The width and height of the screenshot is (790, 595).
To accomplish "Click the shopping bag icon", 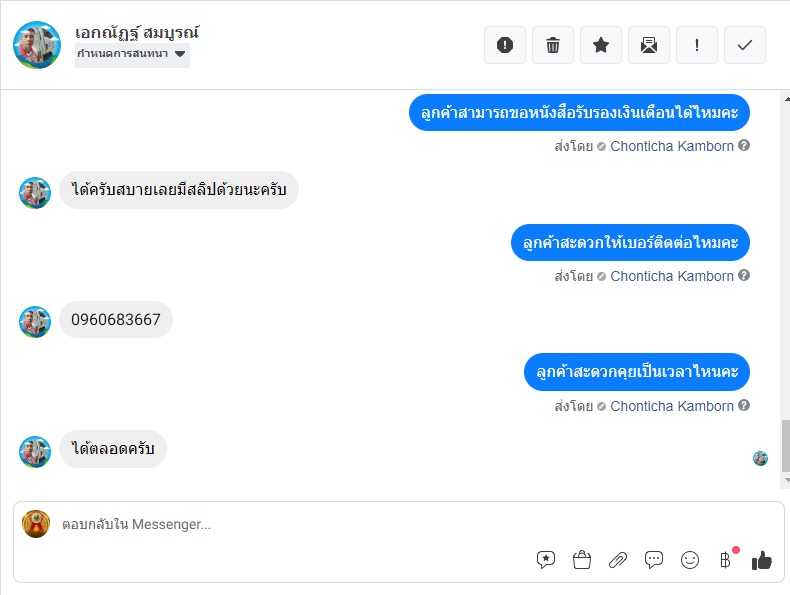I will tap(582, 560).
